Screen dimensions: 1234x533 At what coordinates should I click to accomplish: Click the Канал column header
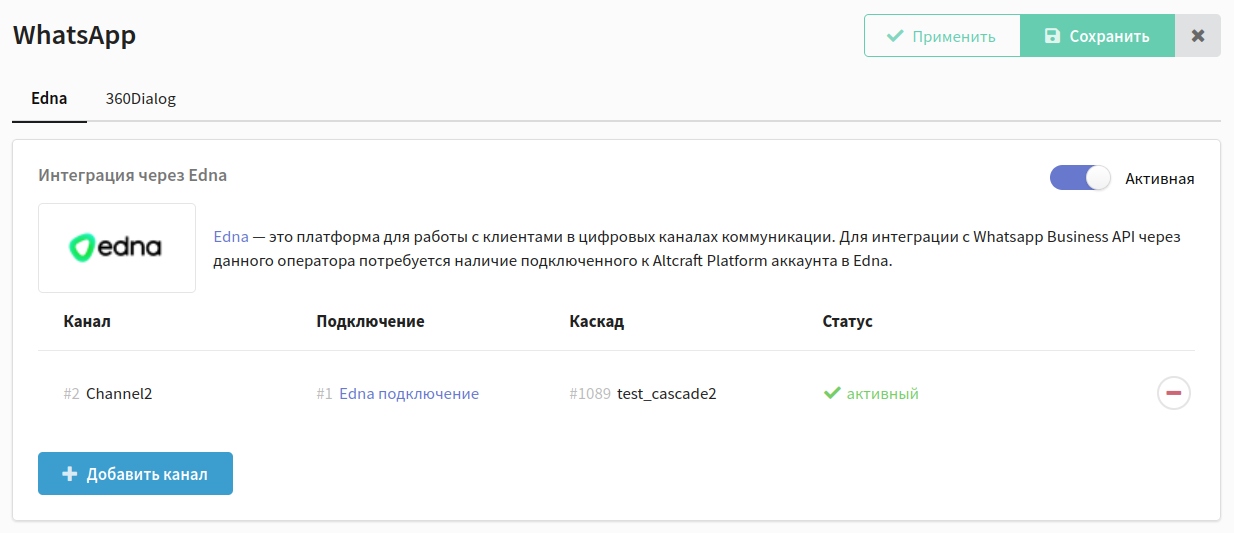(87, 321)
